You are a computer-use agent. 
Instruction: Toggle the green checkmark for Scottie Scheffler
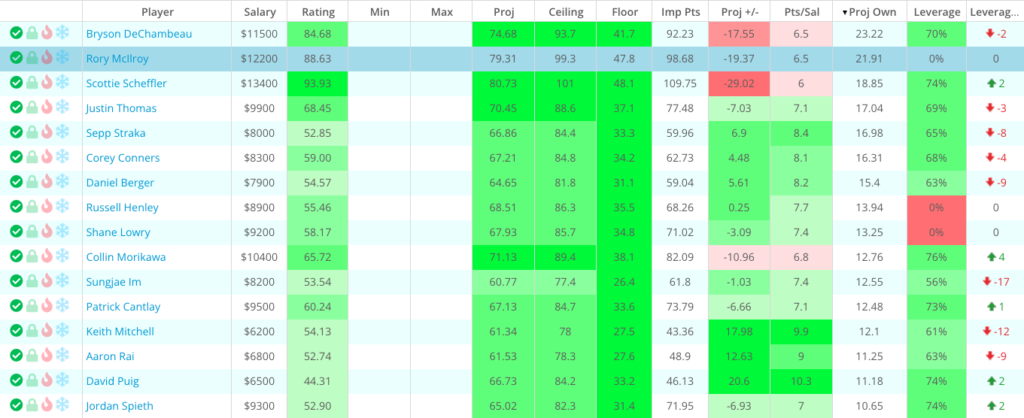click(x=16, y=83)
